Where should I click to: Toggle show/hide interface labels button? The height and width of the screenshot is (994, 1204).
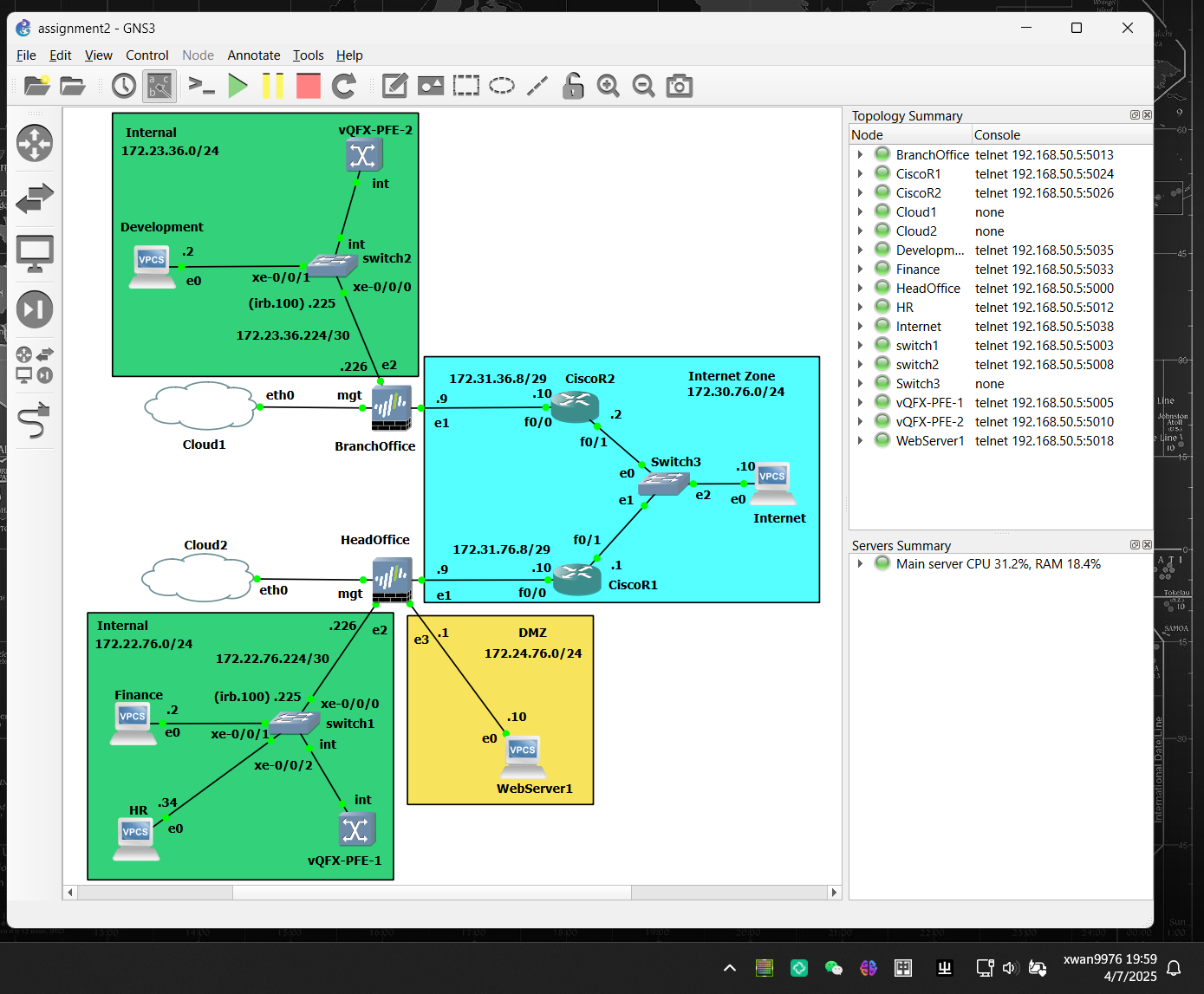159,86
